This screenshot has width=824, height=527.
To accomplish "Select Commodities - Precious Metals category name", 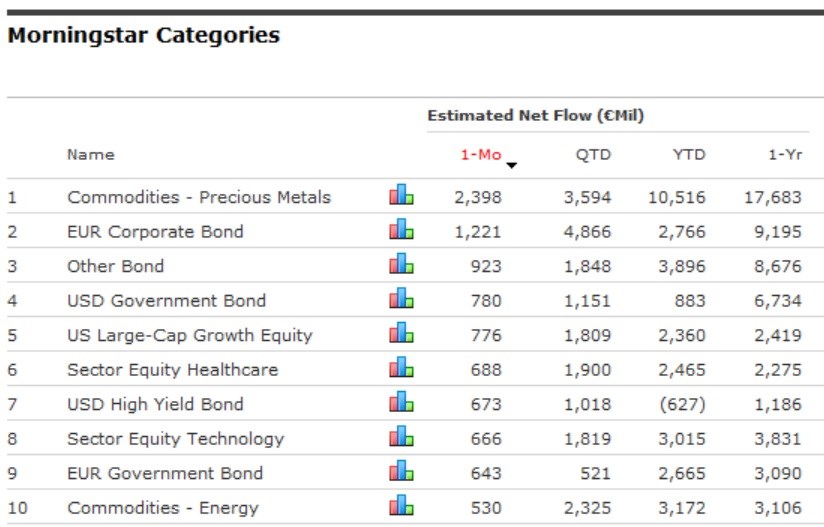I will pyautogui.click(x=198, y=197).
